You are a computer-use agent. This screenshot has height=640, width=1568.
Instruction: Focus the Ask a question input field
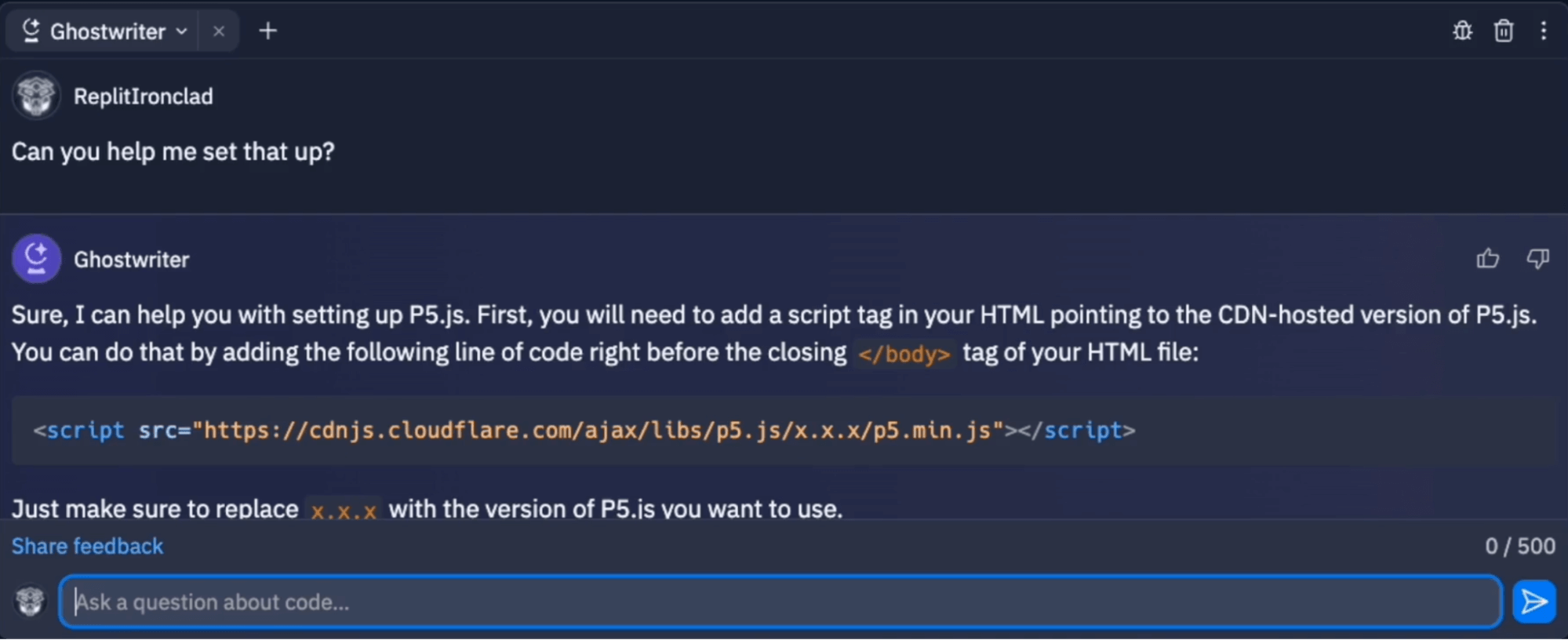click(780, 602)
